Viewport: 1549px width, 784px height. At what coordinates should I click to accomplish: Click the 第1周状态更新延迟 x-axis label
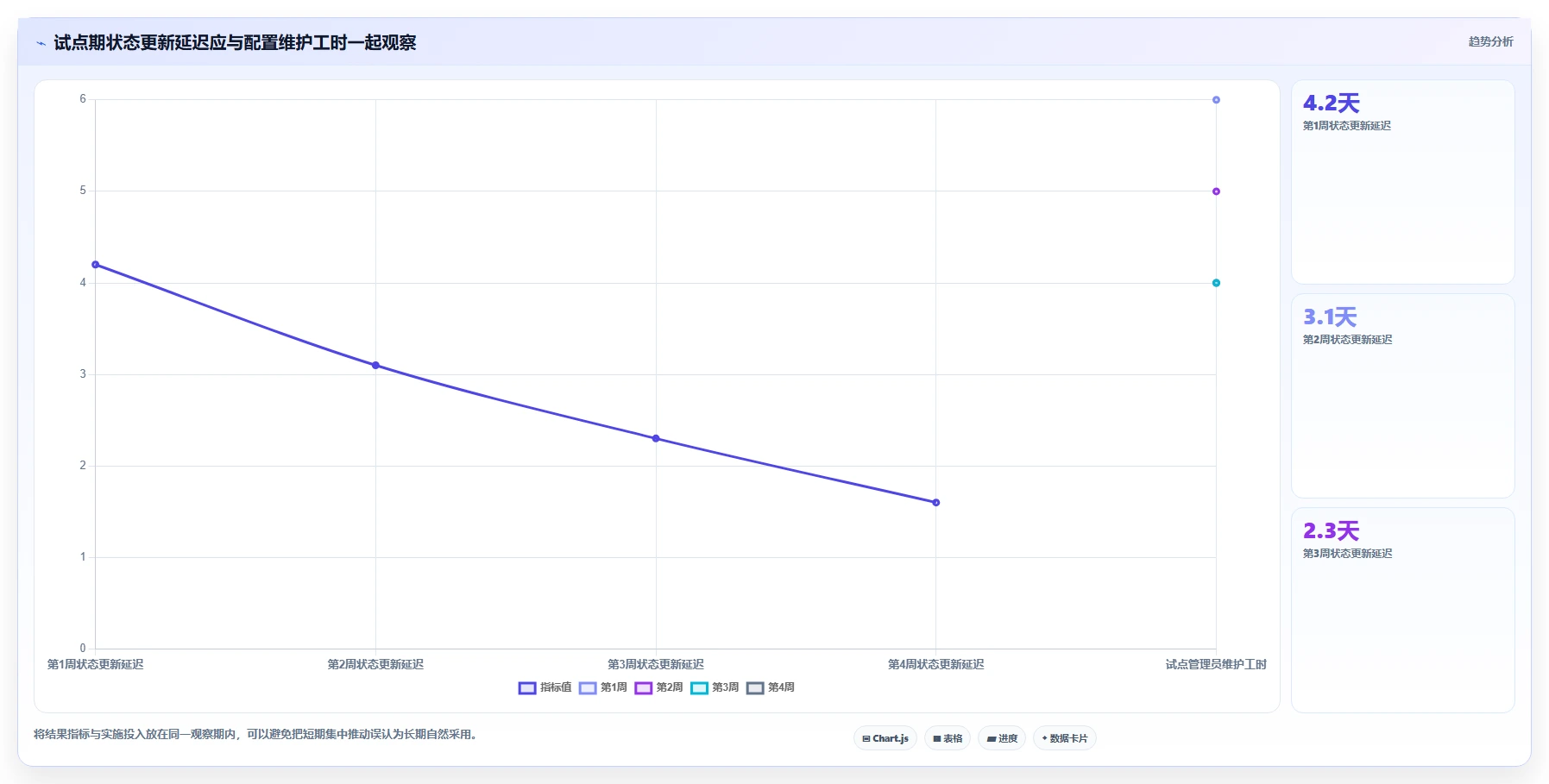coord(95,664)
